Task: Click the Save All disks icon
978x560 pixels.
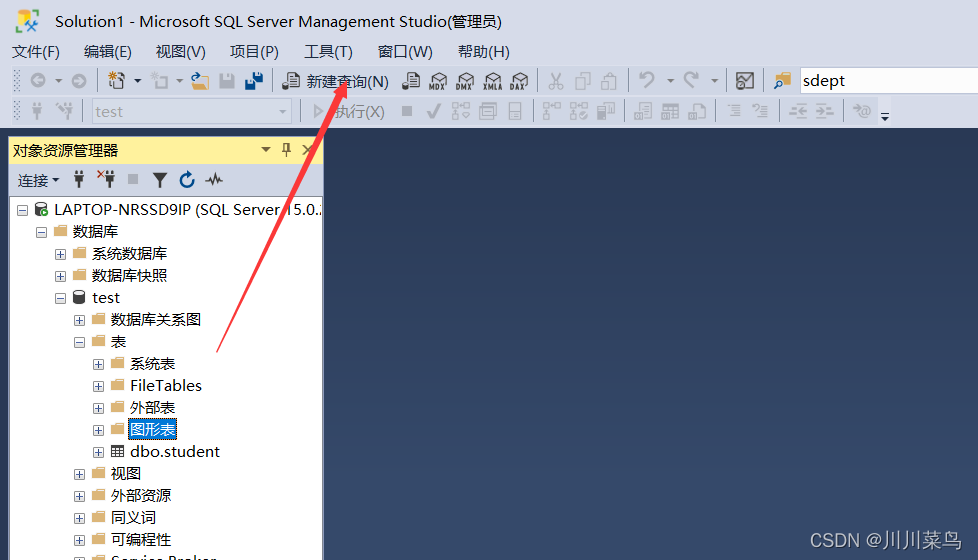Action: tap(254, 81)
